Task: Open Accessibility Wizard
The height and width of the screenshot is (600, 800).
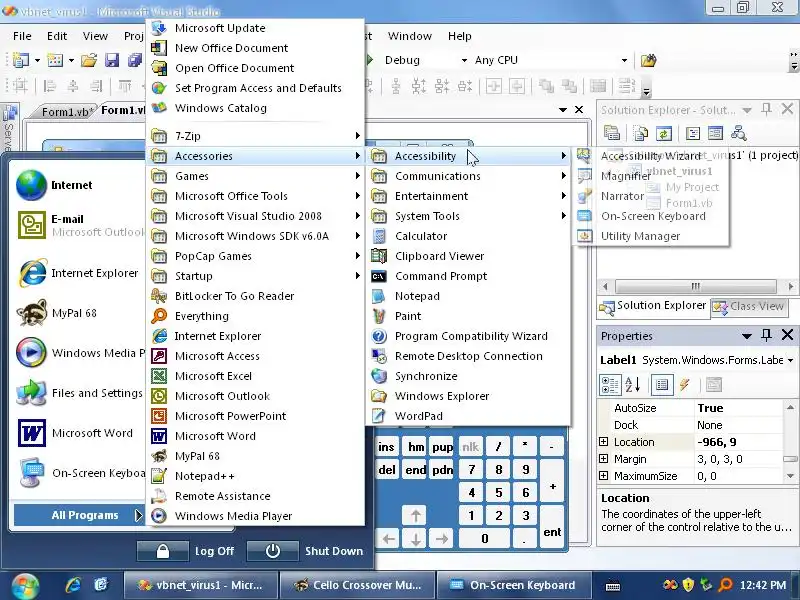Action: click(x=651, y=156)
